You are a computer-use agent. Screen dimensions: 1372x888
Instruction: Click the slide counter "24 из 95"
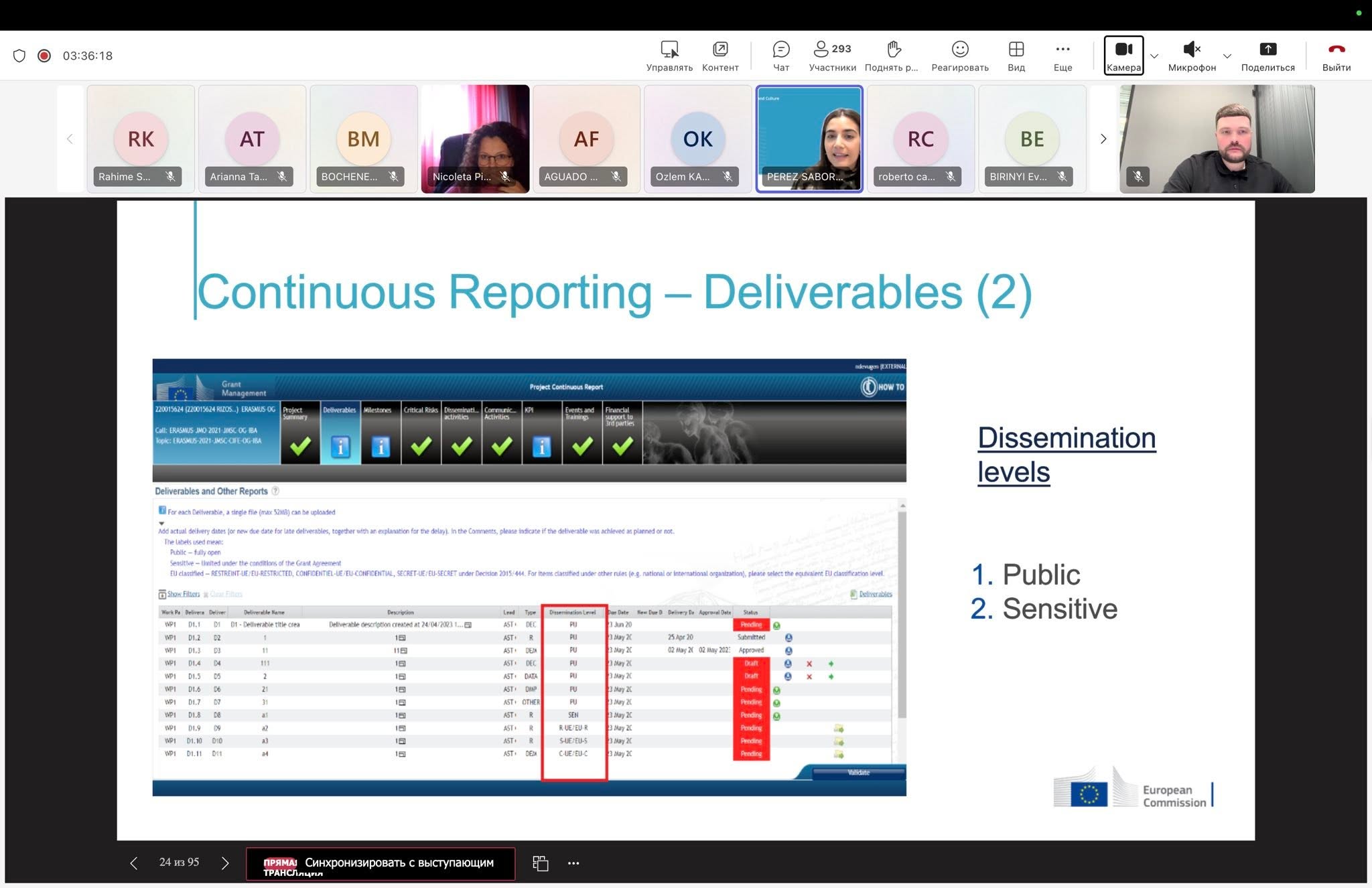point(179,863)
